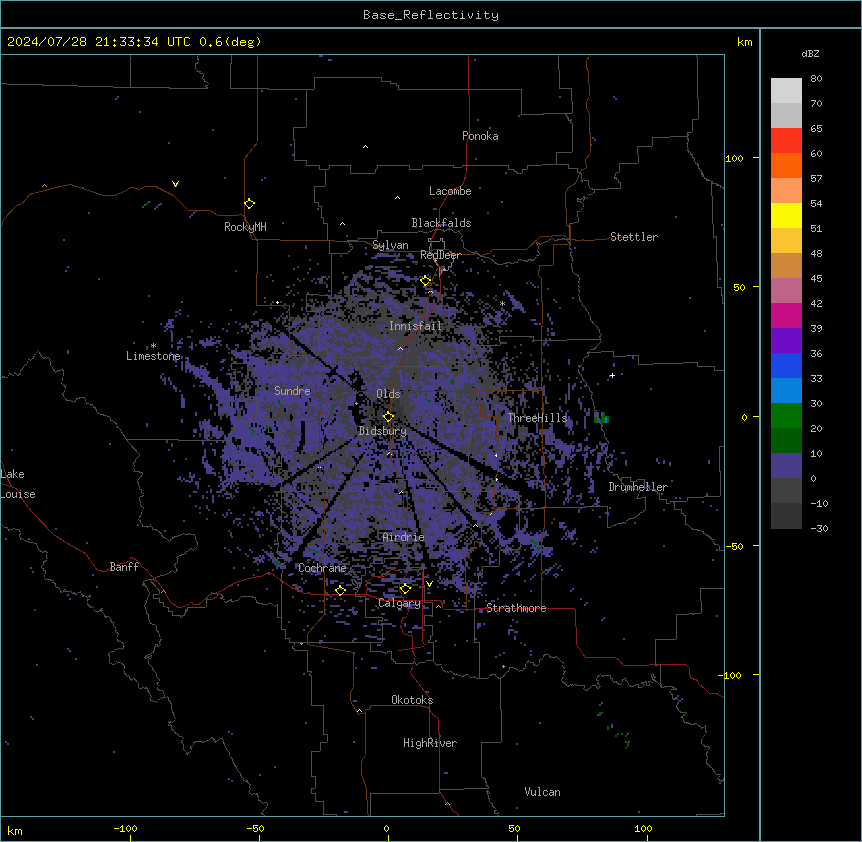Click the RedDeer city label
The image size is (862, 842).
pos(440,255)
